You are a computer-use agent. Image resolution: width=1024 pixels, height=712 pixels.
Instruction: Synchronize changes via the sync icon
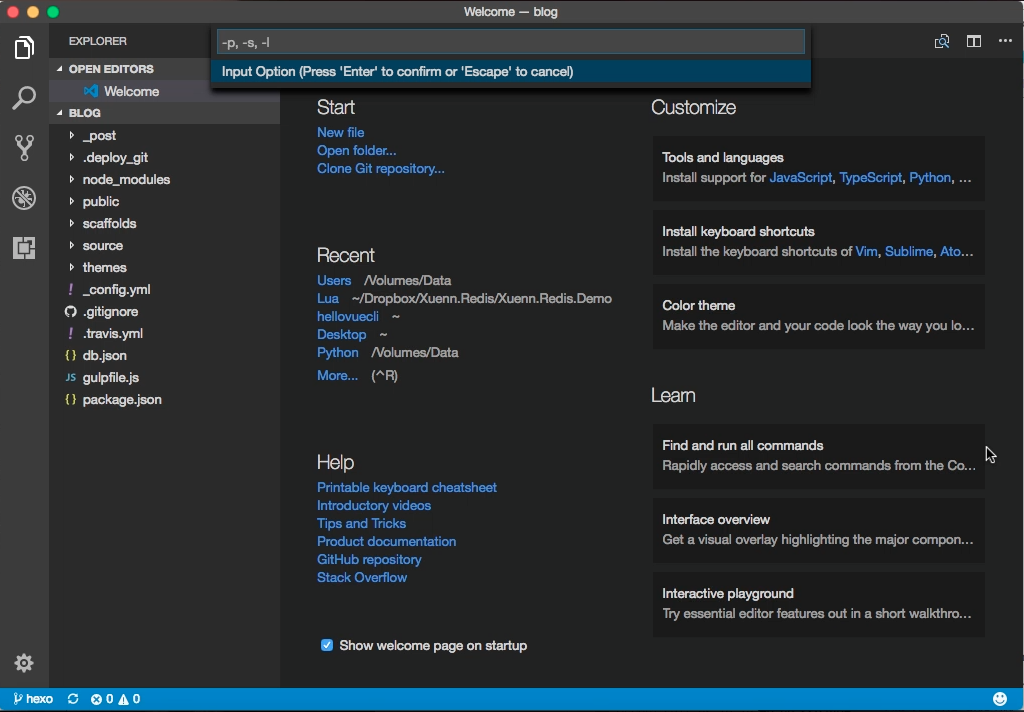(x=73, y=699)
